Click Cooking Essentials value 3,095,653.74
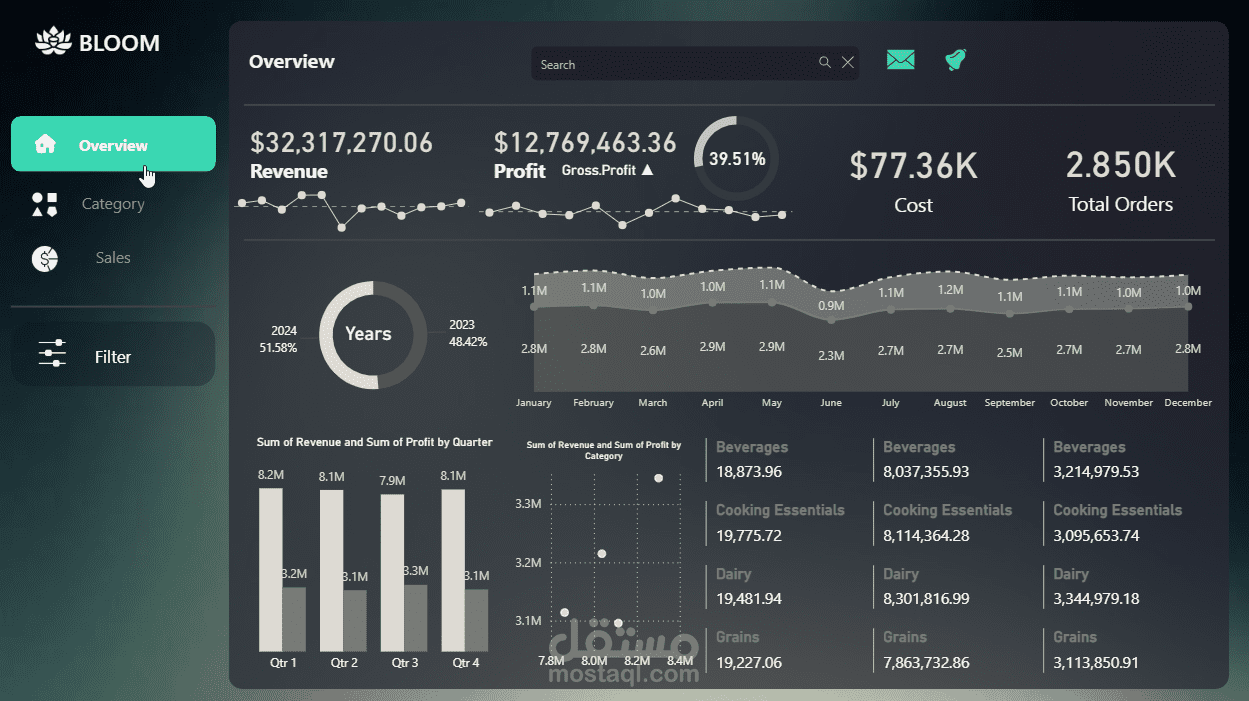1249x701 pixels. pos(1096,535)
